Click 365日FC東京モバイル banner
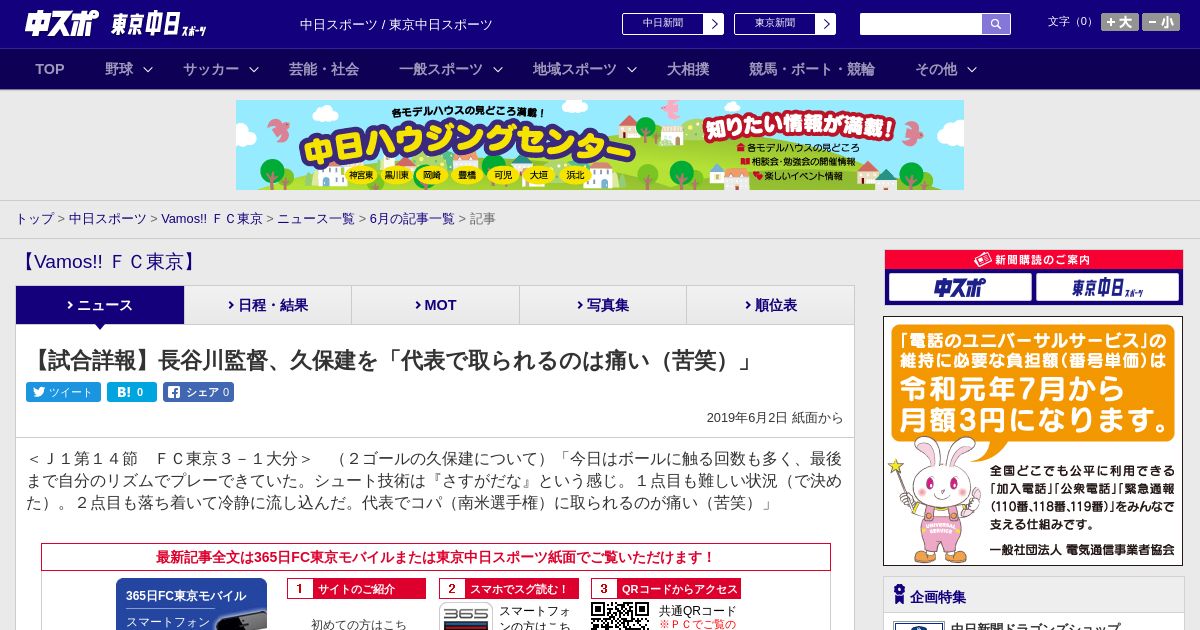This screenshot has width=1200, height=630. [191, 604]
